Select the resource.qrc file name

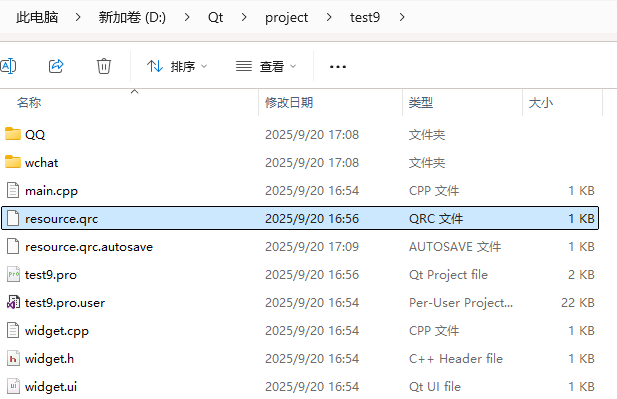[x=61, y=219]
